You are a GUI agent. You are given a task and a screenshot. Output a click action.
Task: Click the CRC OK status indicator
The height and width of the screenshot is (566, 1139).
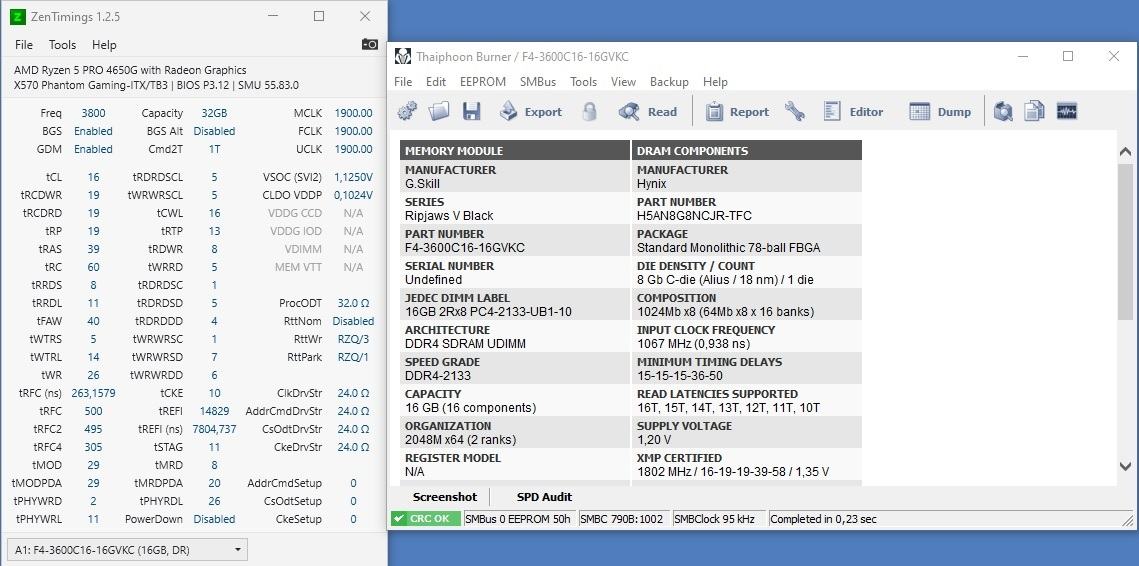click(x=425, y=519)
